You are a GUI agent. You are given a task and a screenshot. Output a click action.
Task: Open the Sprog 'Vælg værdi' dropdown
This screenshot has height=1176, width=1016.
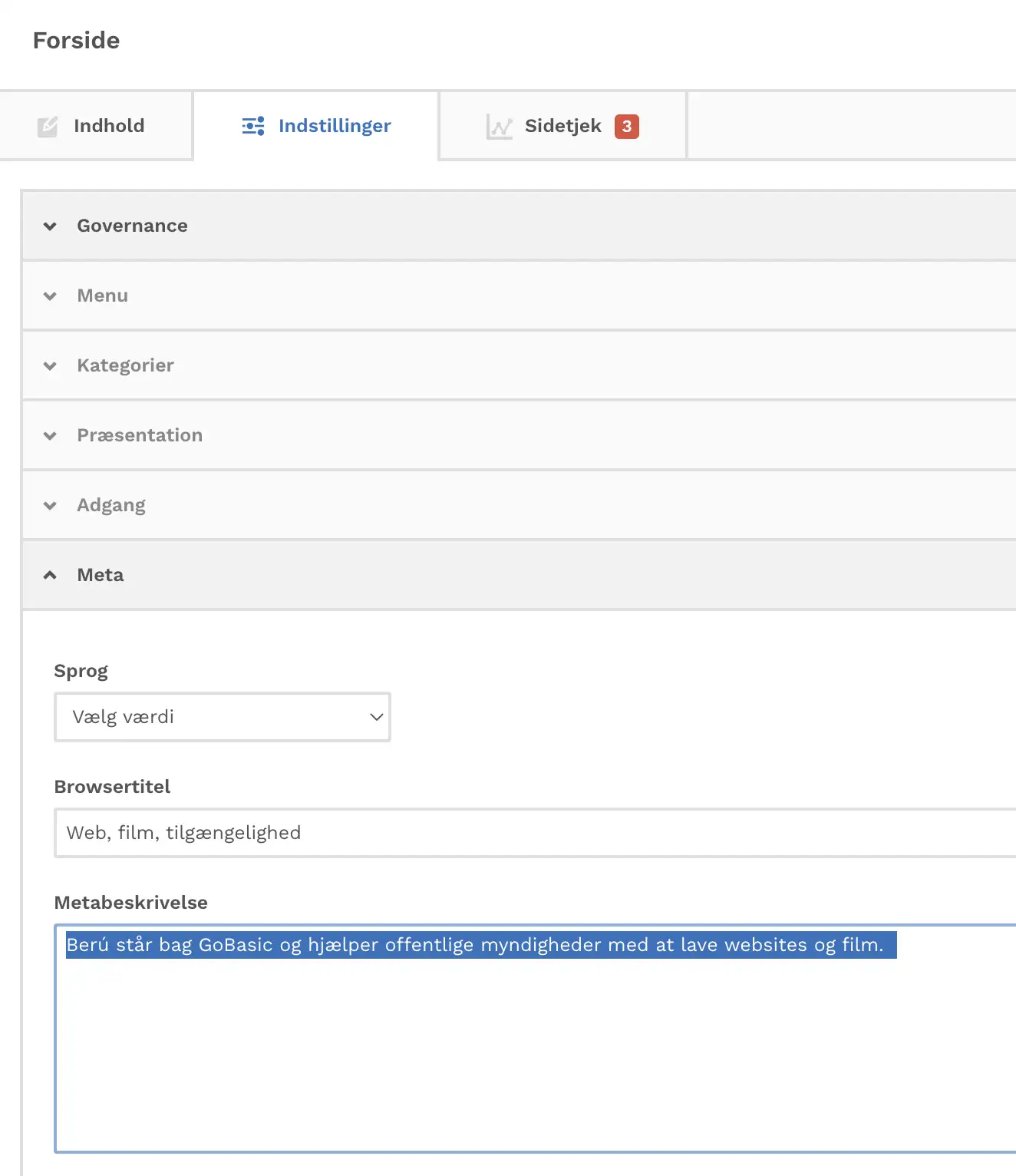coord(223,717)
